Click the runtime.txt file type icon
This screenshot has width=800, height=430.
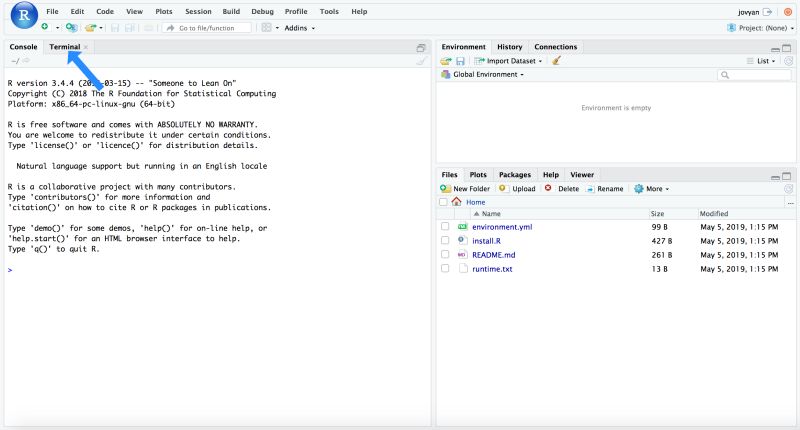pyautogui.click(x=463, y=268)
